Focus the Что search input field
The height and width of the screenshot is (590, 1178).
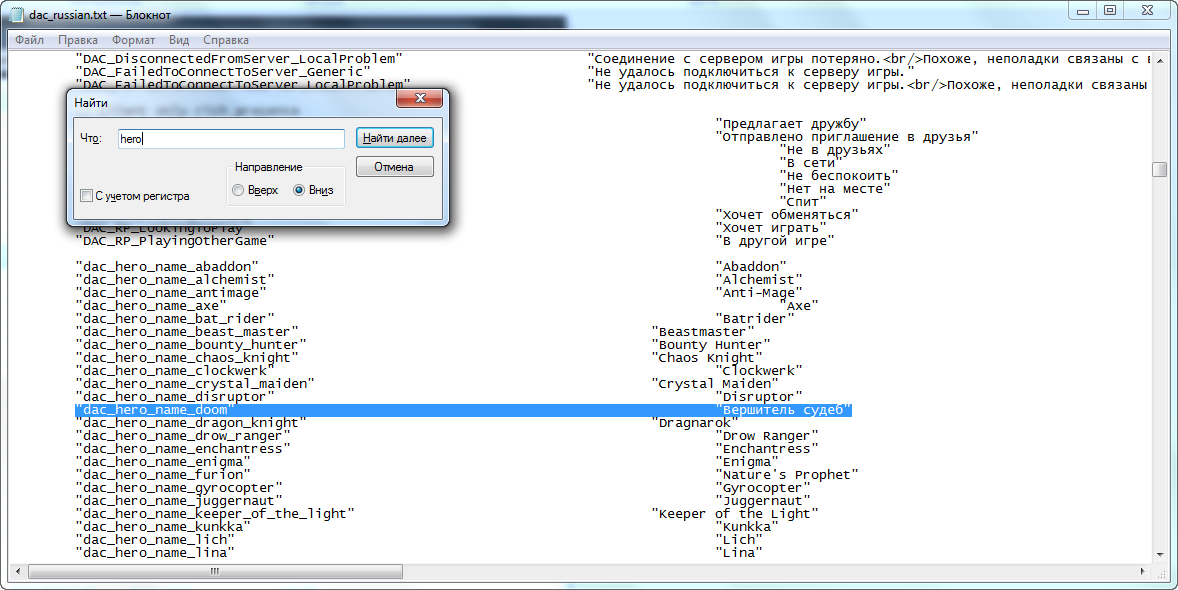tap(231, 139)
